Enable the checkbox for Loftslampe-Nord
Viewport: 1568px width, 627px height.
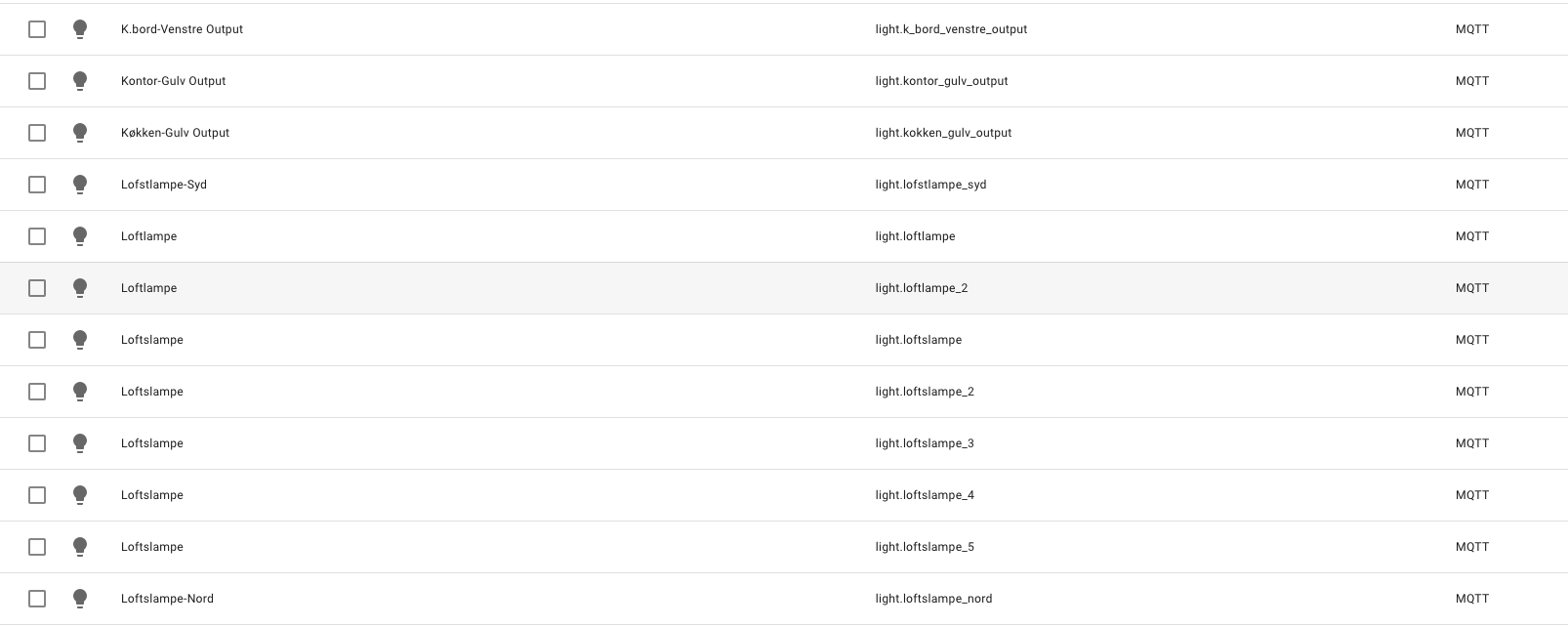[x=37, y=599]
